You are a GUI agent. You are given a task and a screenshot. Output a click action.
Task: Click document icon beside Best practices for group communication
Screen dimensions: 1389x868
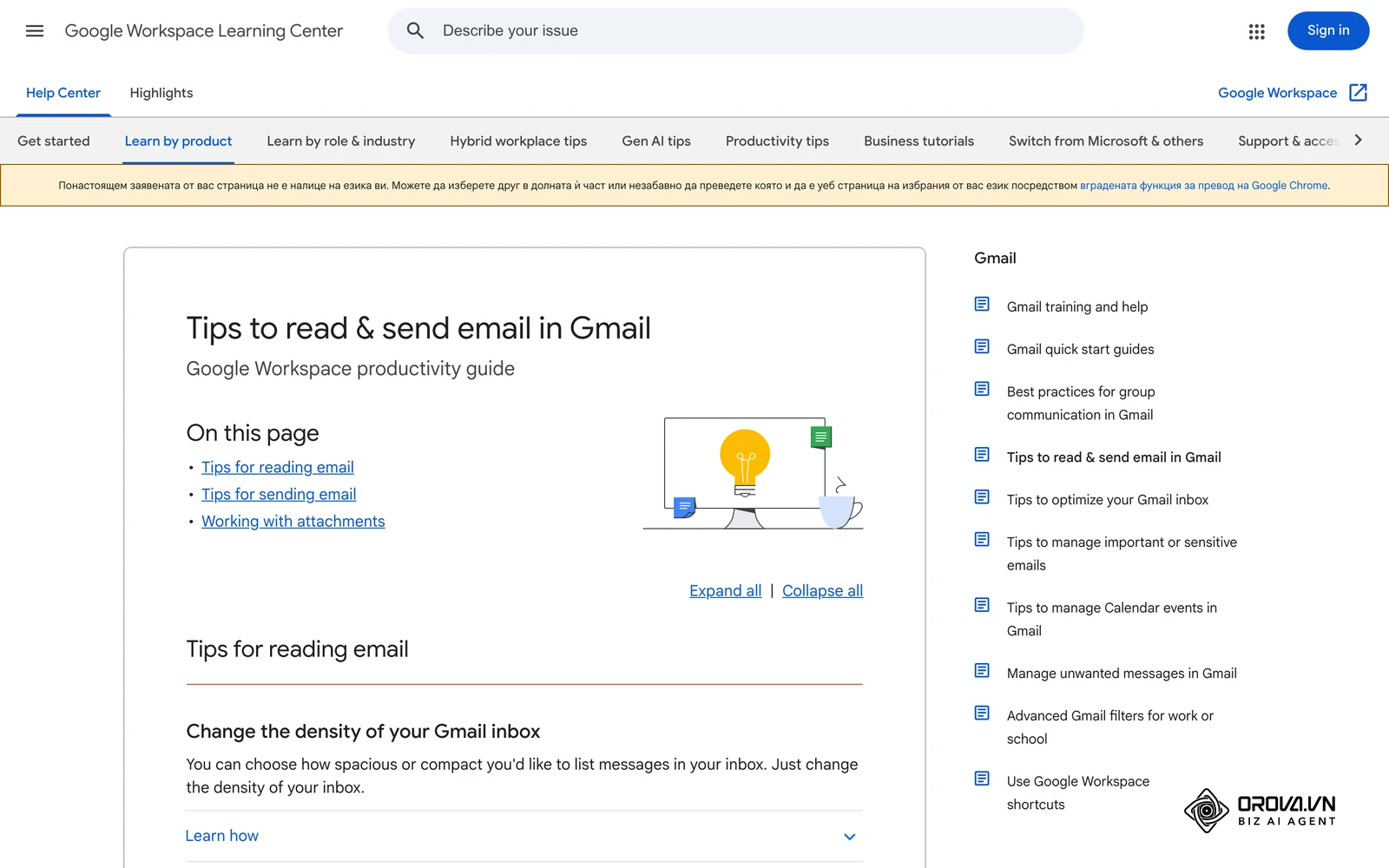tap(982, 389)
